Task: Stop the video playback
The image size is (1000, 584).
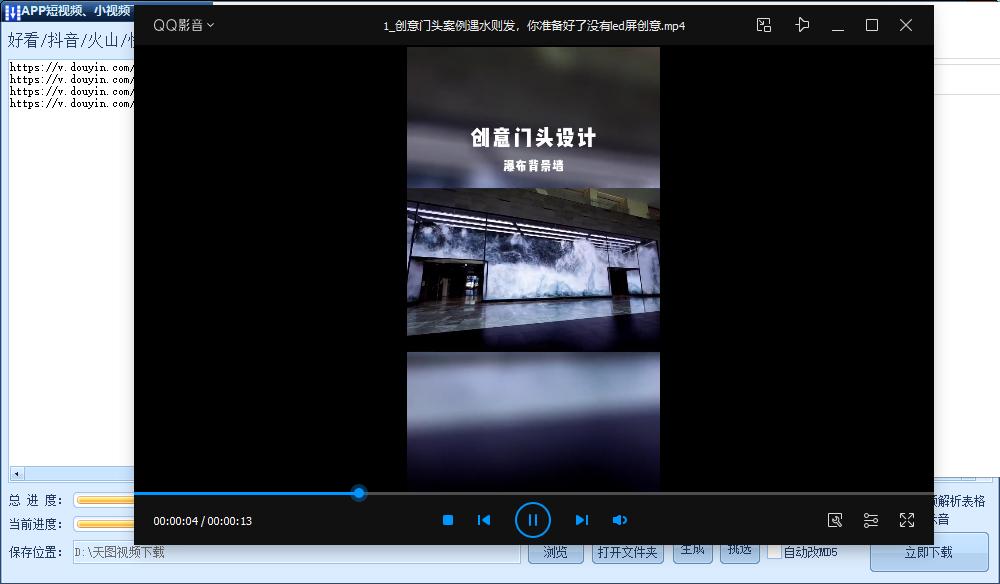Action: point(447,520)
